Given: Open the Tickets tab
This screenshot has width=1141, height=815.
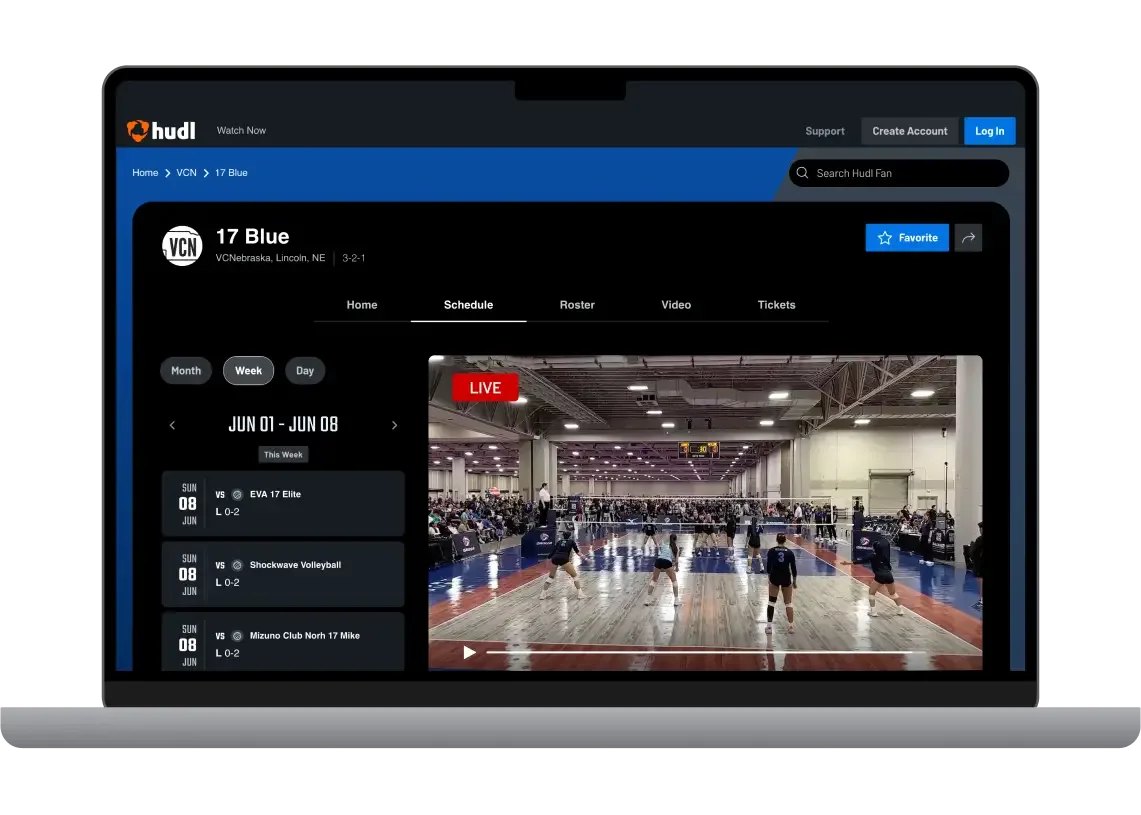Looking at the screenshot, I should tap(777, 305).
